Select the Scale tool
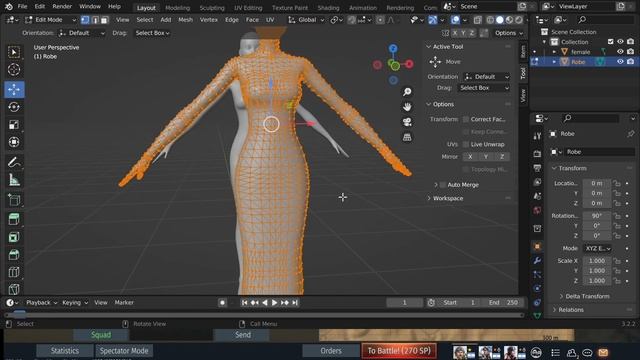The width and height of the screenshot is (640, 360). (14, 124)
